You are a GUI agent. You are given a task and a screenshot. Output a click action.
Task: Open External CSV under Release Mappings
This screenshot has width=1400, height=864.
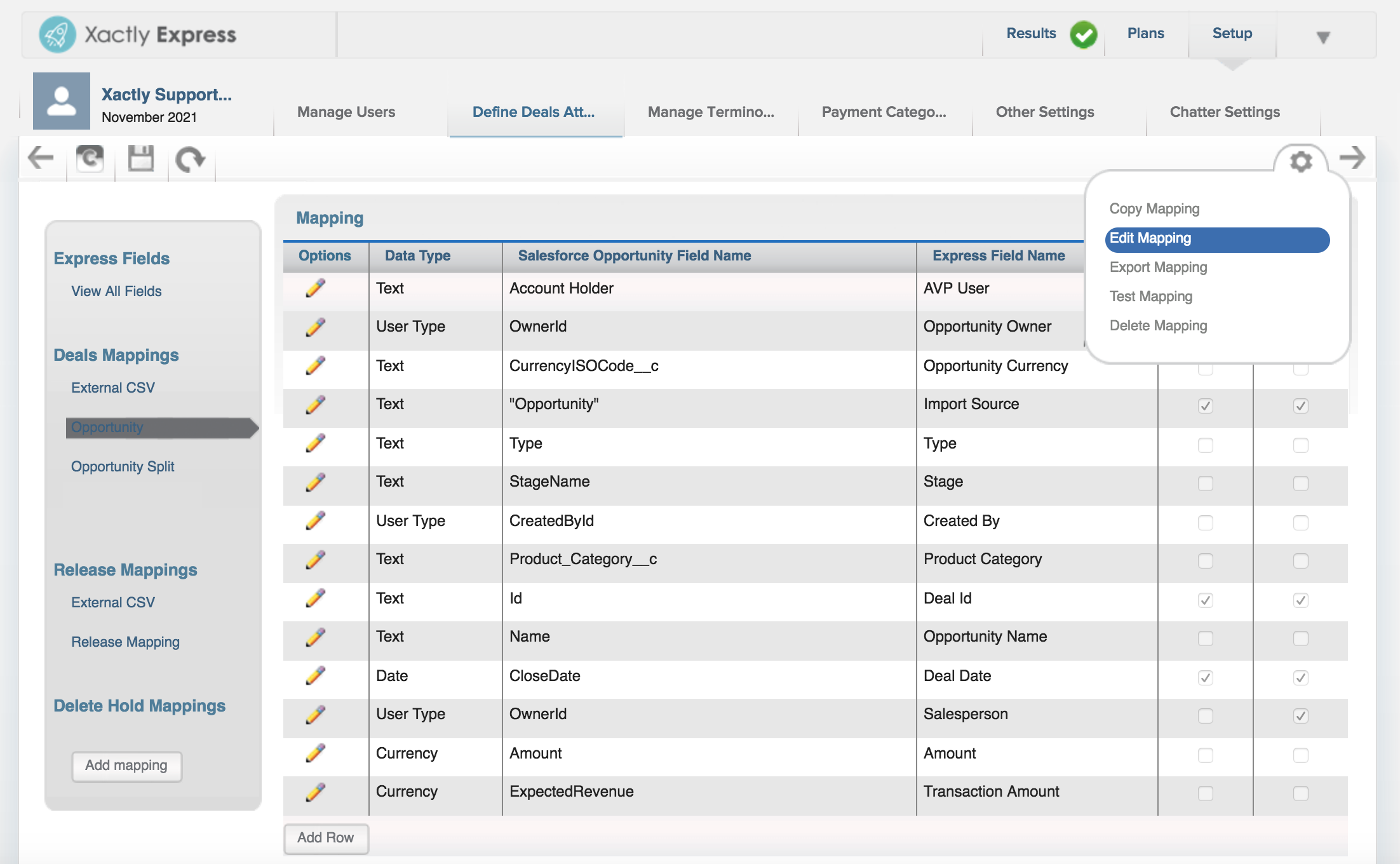[x=113, y=602]
